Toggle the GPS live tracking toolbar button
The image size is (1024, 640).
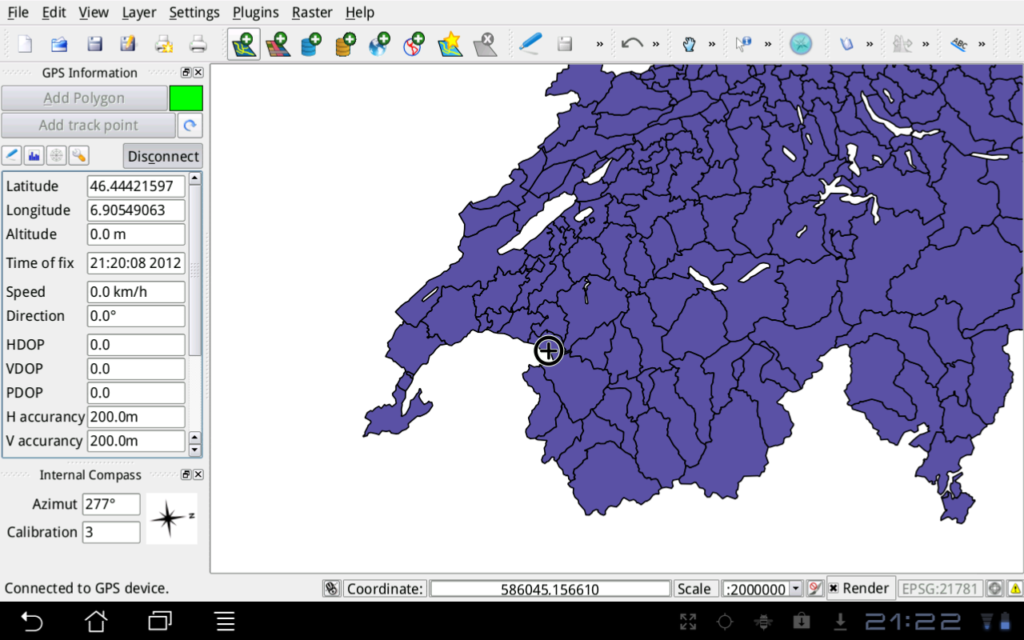point(801,44)
